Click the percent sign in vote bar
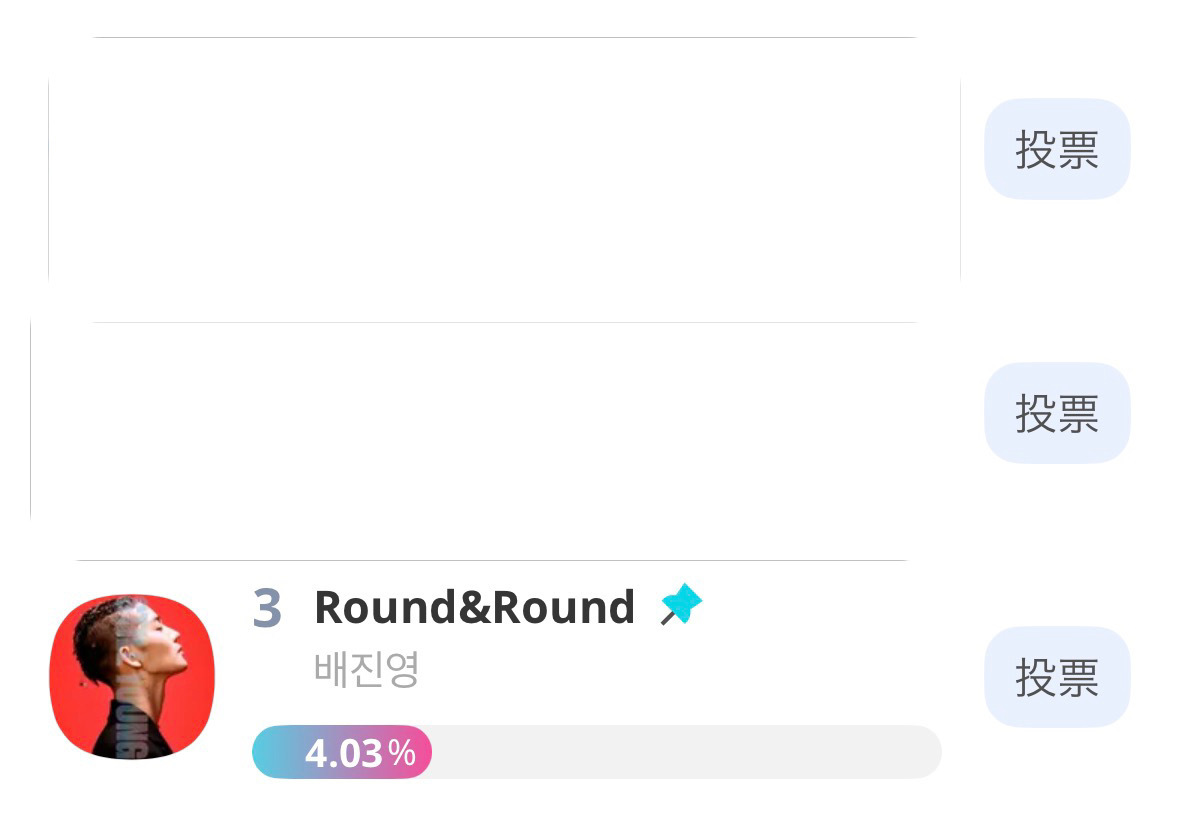The width and height of the screenshot is (1179, 839). click(402, 753)
